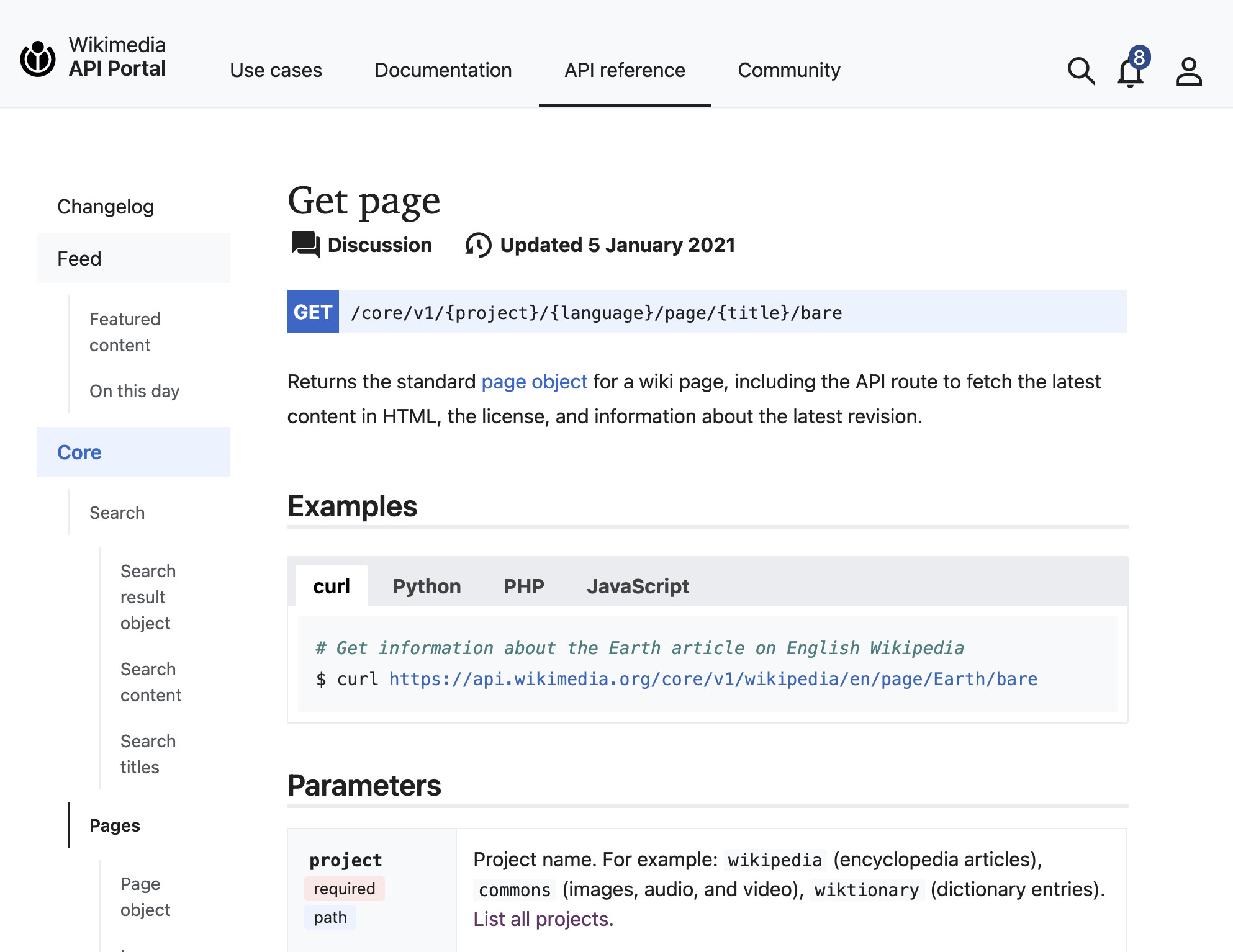Image resolution: width=1233 pixels, height=952 pixels.
Task: Open the API reference menu item
Action: 625,70
